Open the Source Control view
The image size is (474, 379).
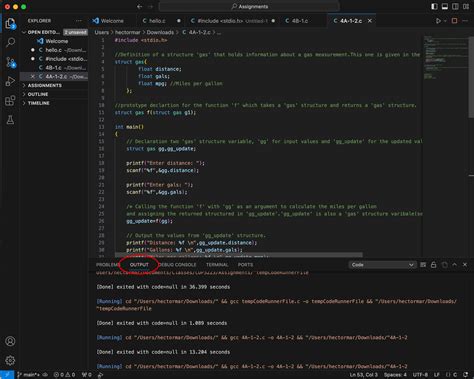pos(10,62)
